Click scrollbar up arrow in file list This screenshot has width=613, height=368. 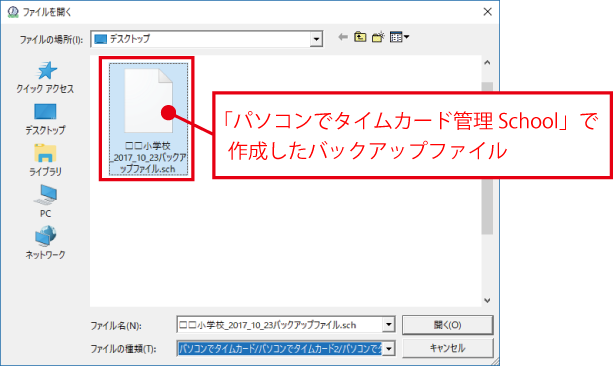click(487, 63)
